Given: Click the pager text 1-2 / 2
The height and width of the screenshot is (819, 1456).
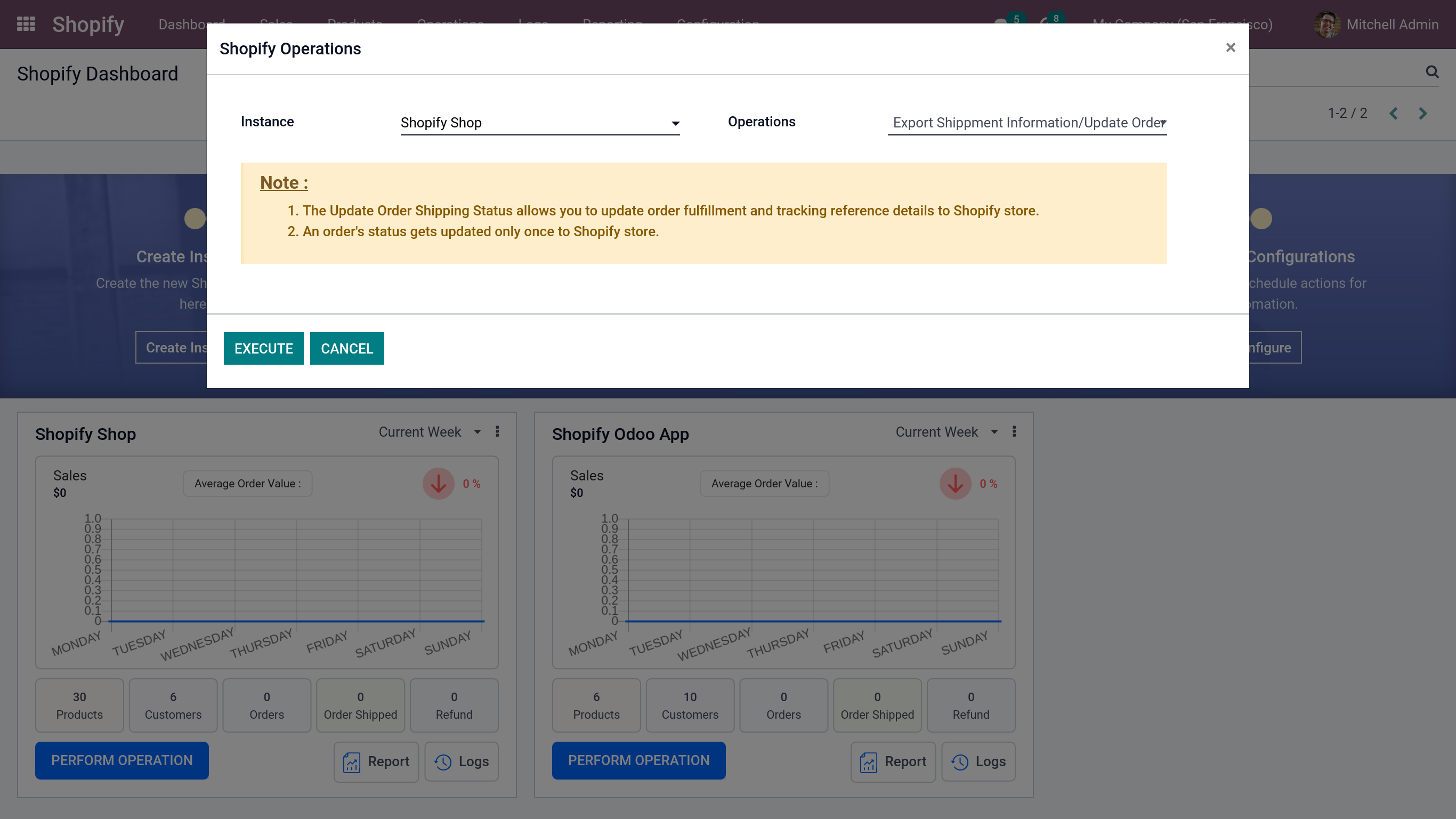Looking at the screenshot, I should (1347, 113).
